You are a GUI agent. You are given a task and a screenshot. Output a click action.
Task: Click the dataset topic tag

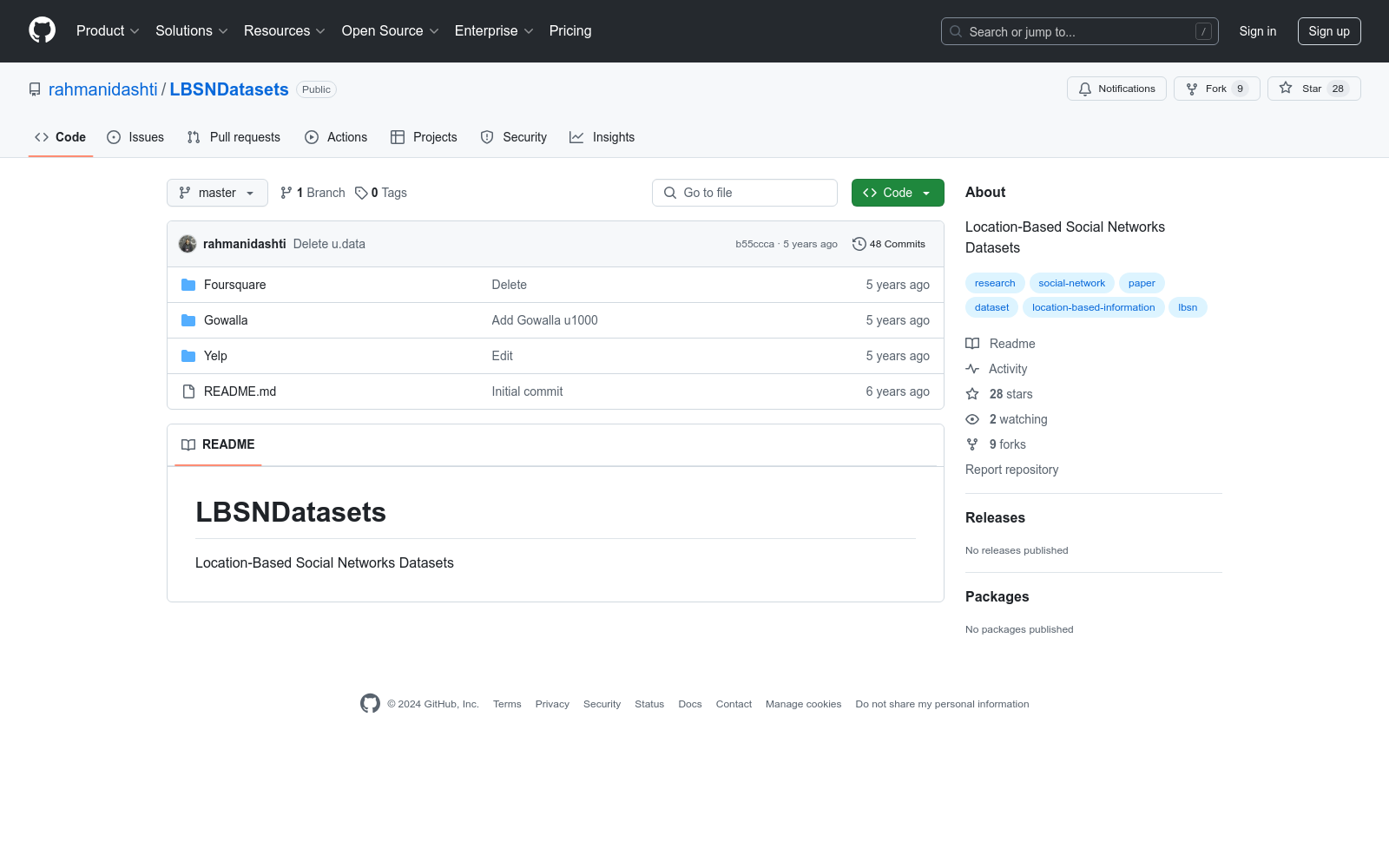pyautogui.click(x=992, y=307)
